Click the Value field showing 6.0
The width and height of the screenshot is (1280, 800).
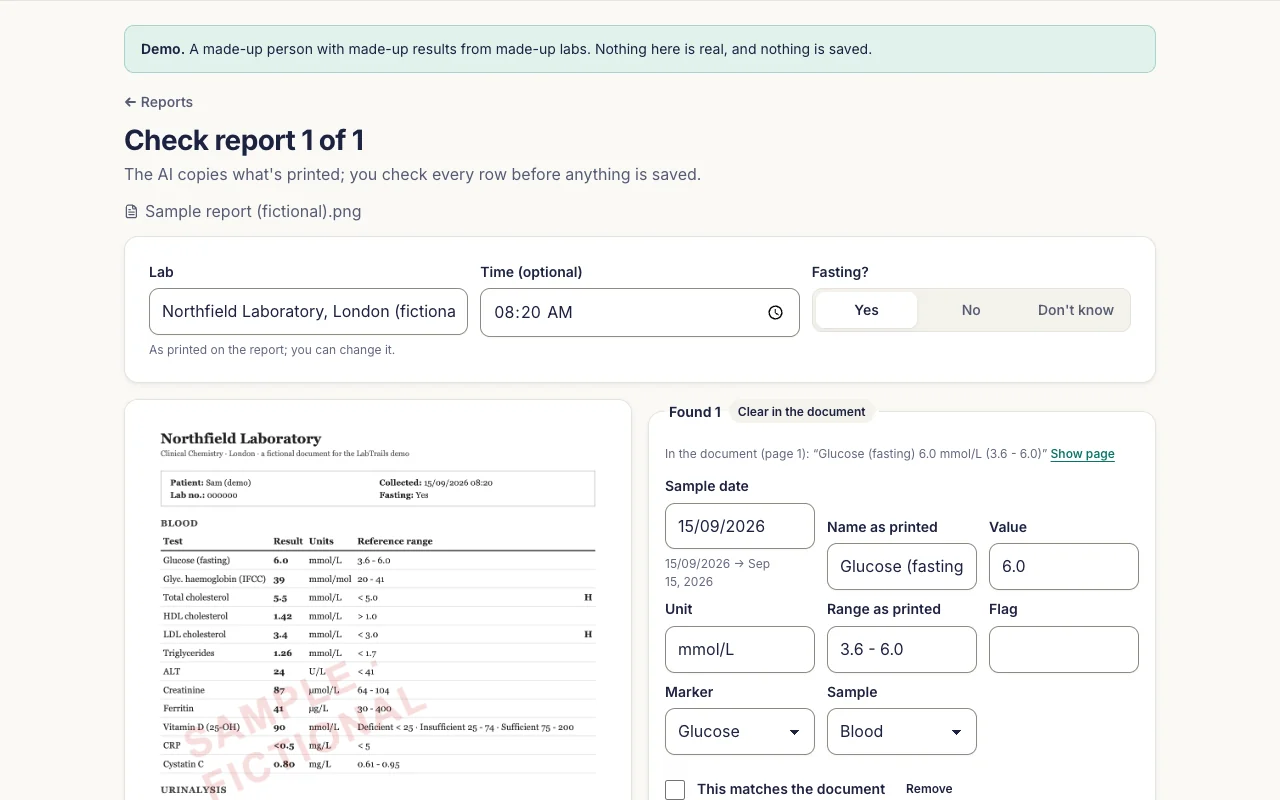[1064, 567]
